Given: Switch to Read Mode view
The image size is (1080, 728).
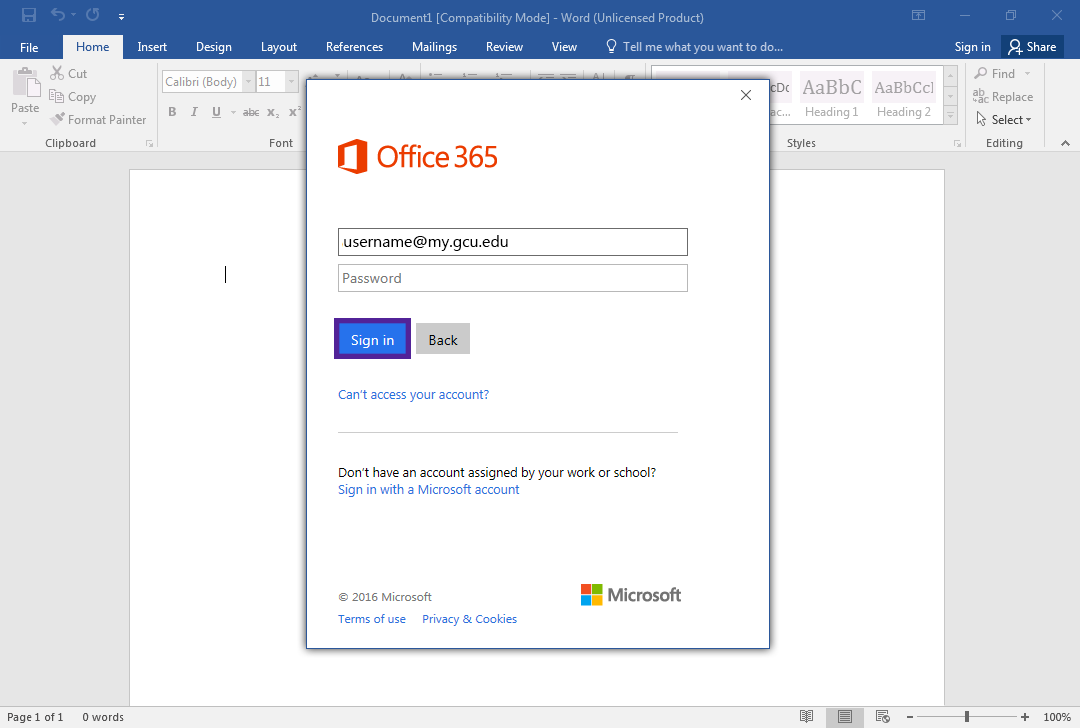Looking at the screenshot, I should (807, 717).
